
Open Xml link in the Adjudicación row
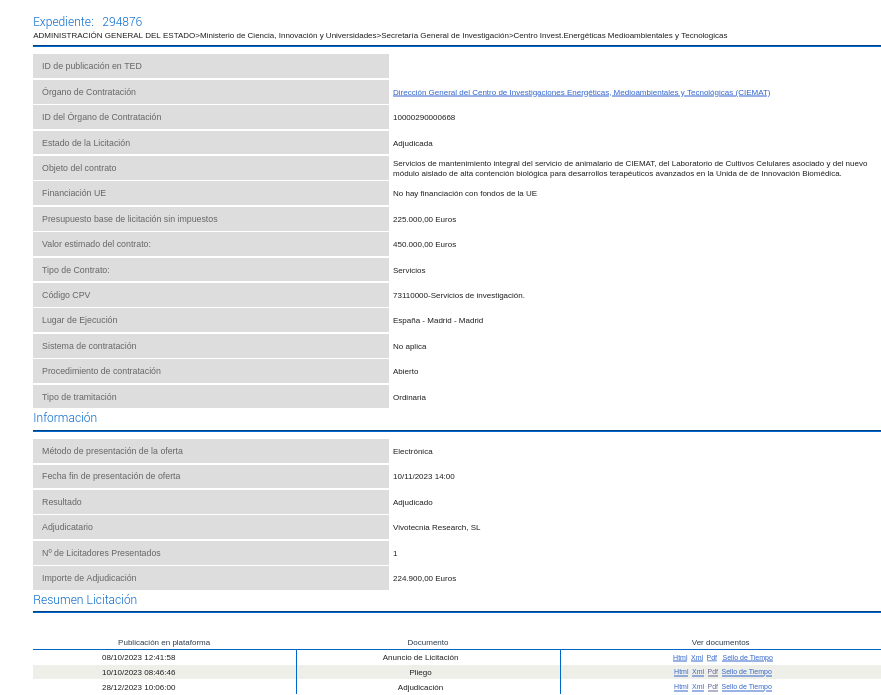[698, 687]
